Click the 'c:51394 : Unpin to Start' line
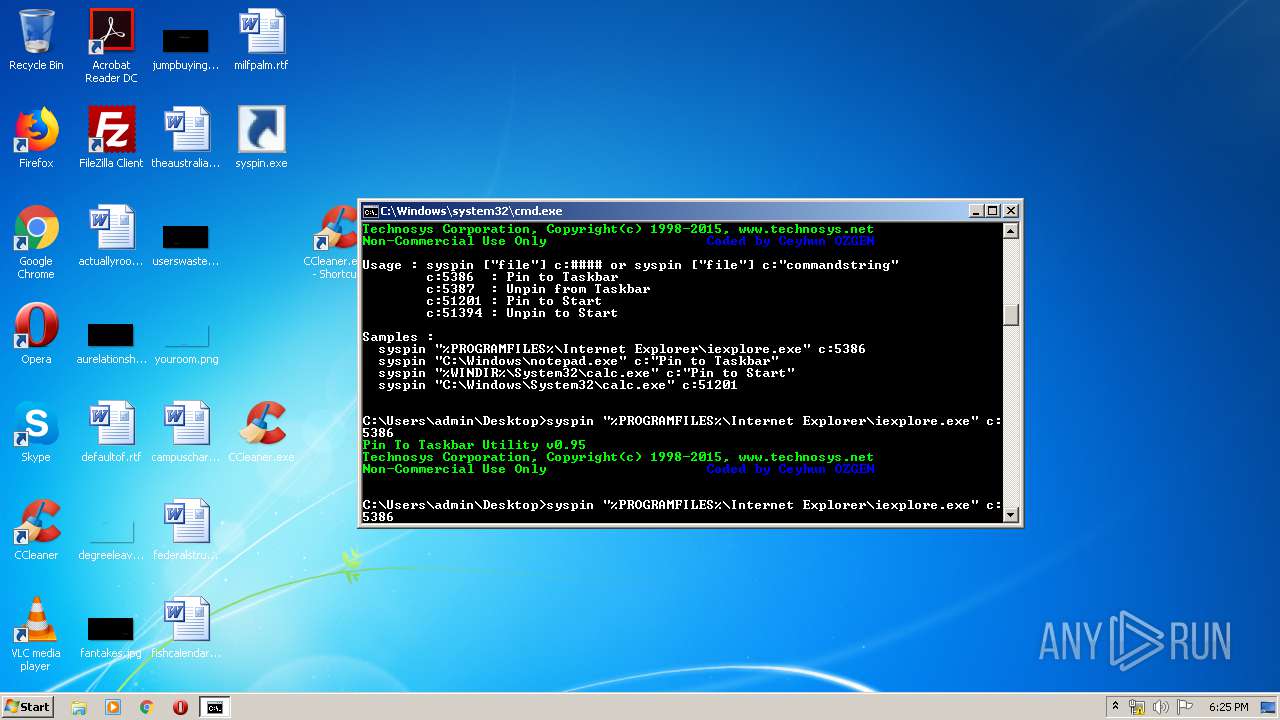 click(x=522, y=313)
